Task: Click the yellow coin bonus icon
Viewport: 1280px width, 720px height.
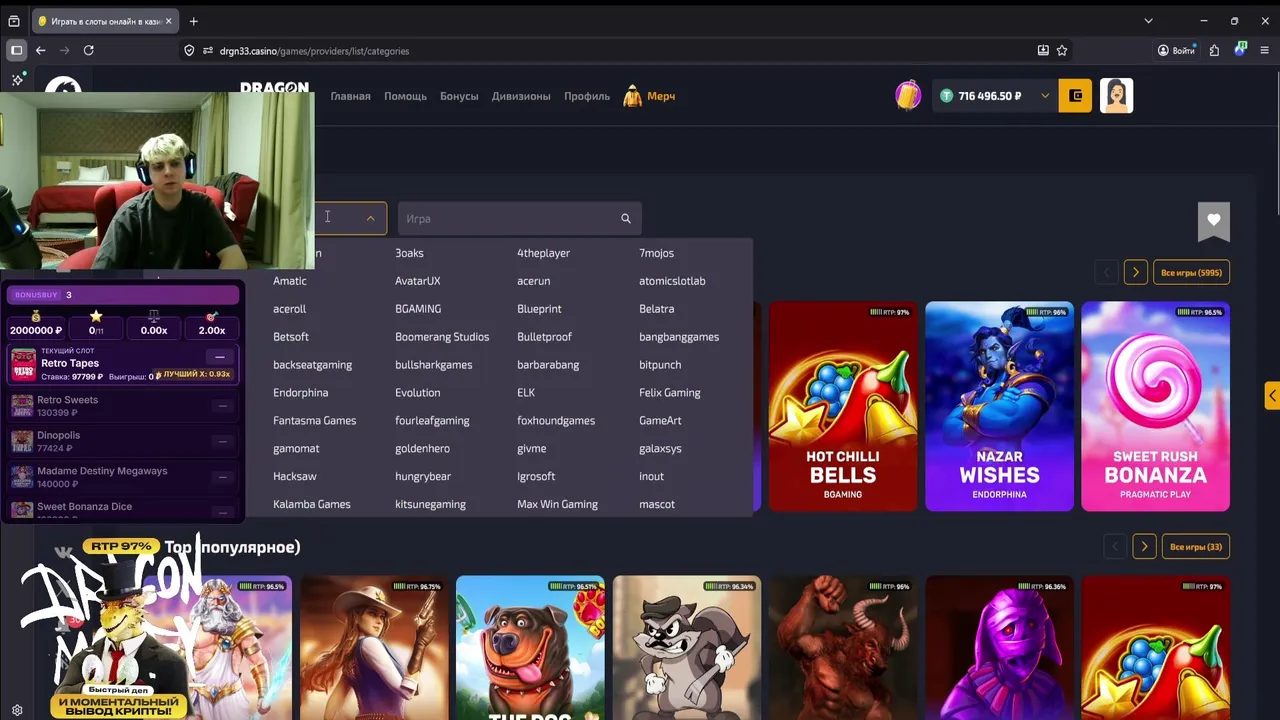Action: (908, 95)
